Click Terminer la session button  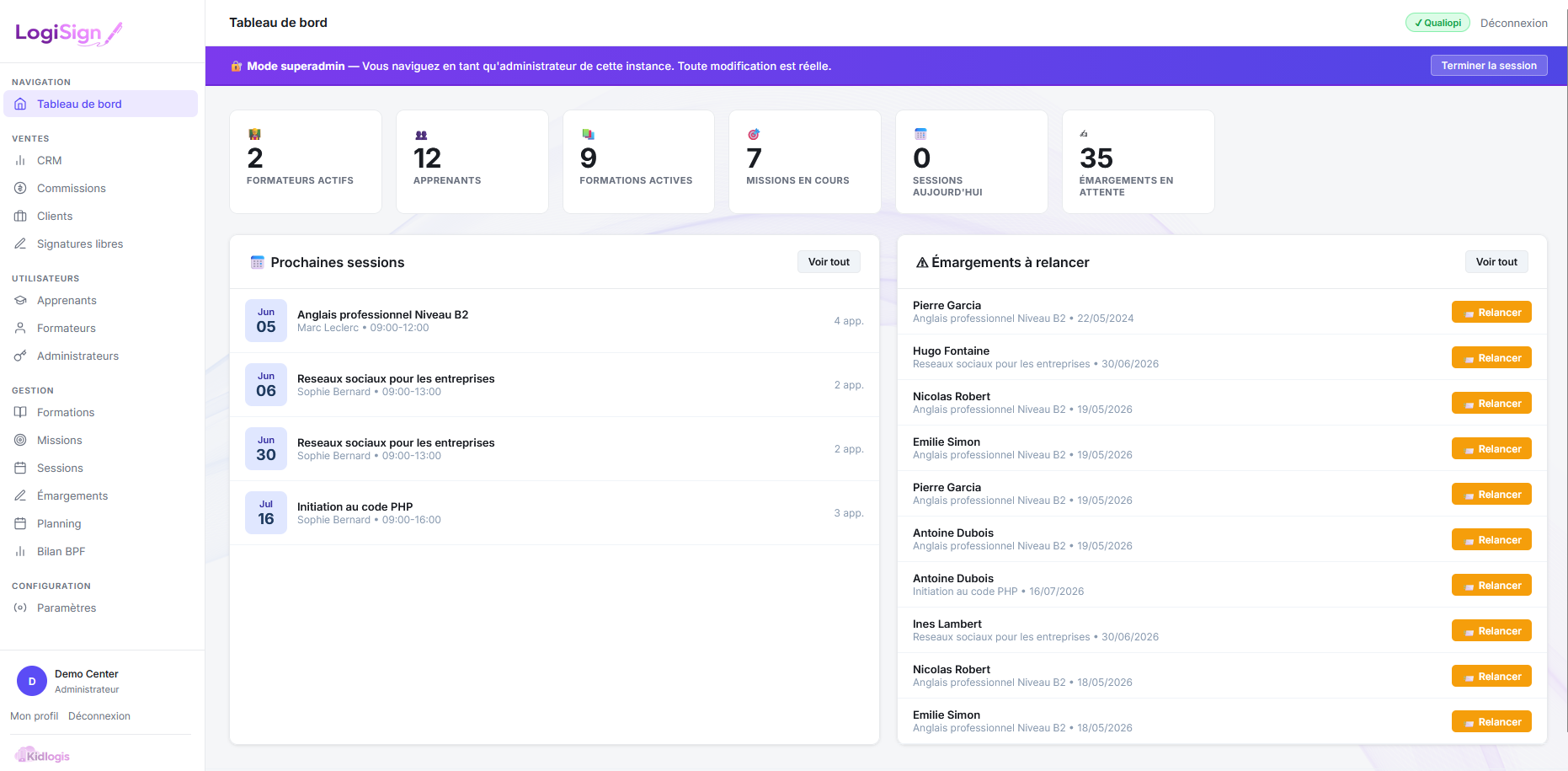(1488, 66)
